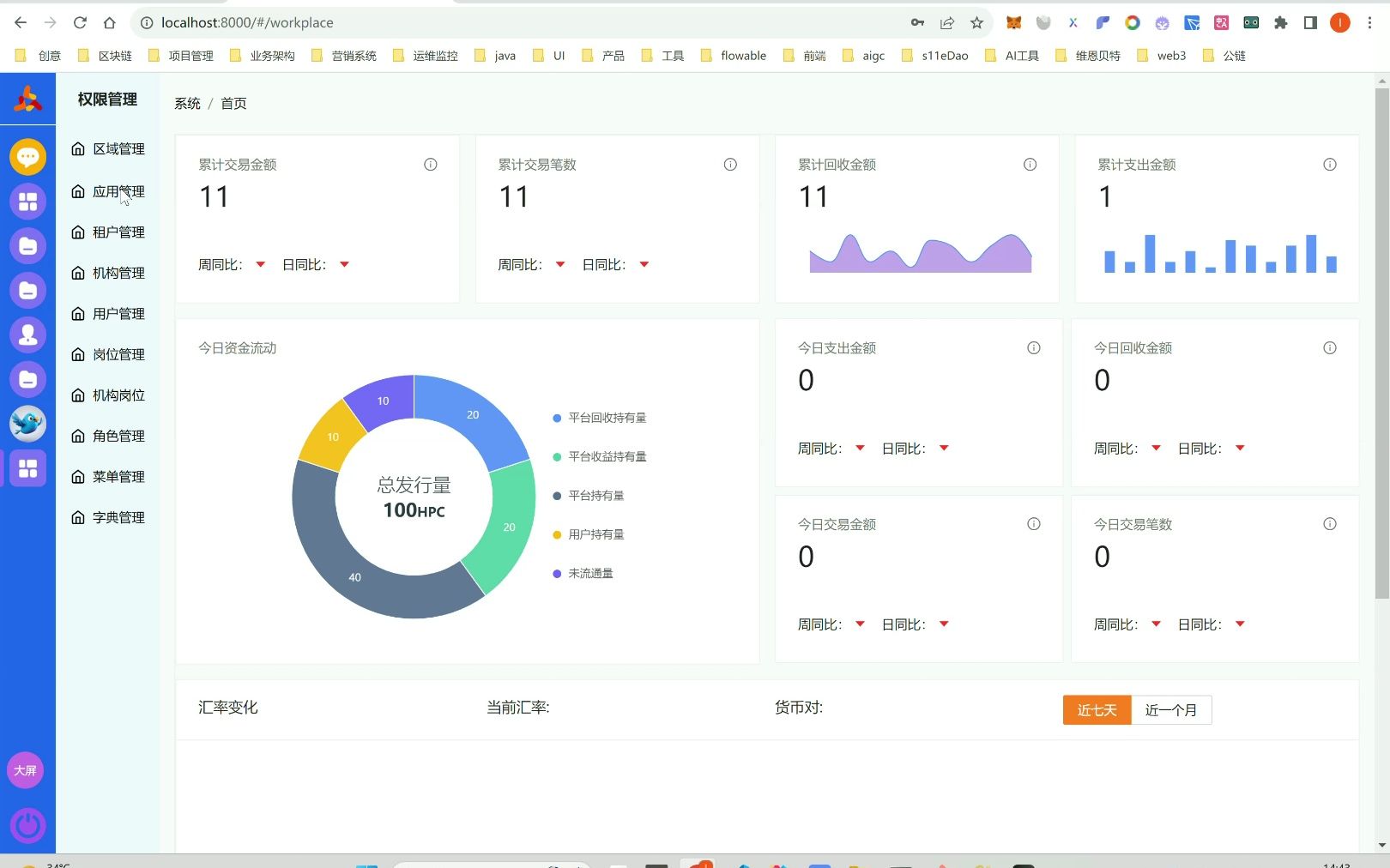Open the 营销系统 bookmark folder
The width and height of the screenshot is (1390, 868).
pyautogui.click(x=344, y=56)
